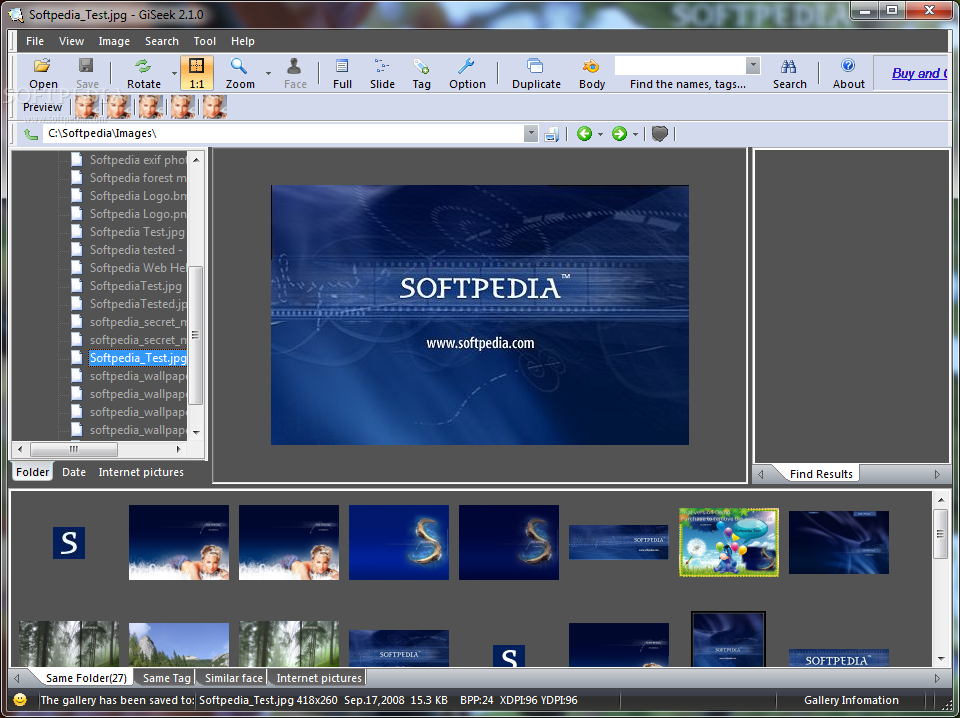Click the Body search icon

point(591,73)
